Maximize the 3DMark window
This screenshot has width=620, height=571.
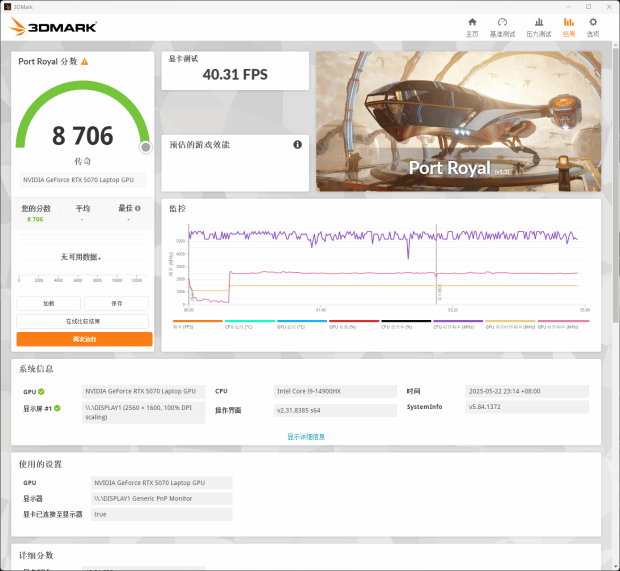[589, 7]
